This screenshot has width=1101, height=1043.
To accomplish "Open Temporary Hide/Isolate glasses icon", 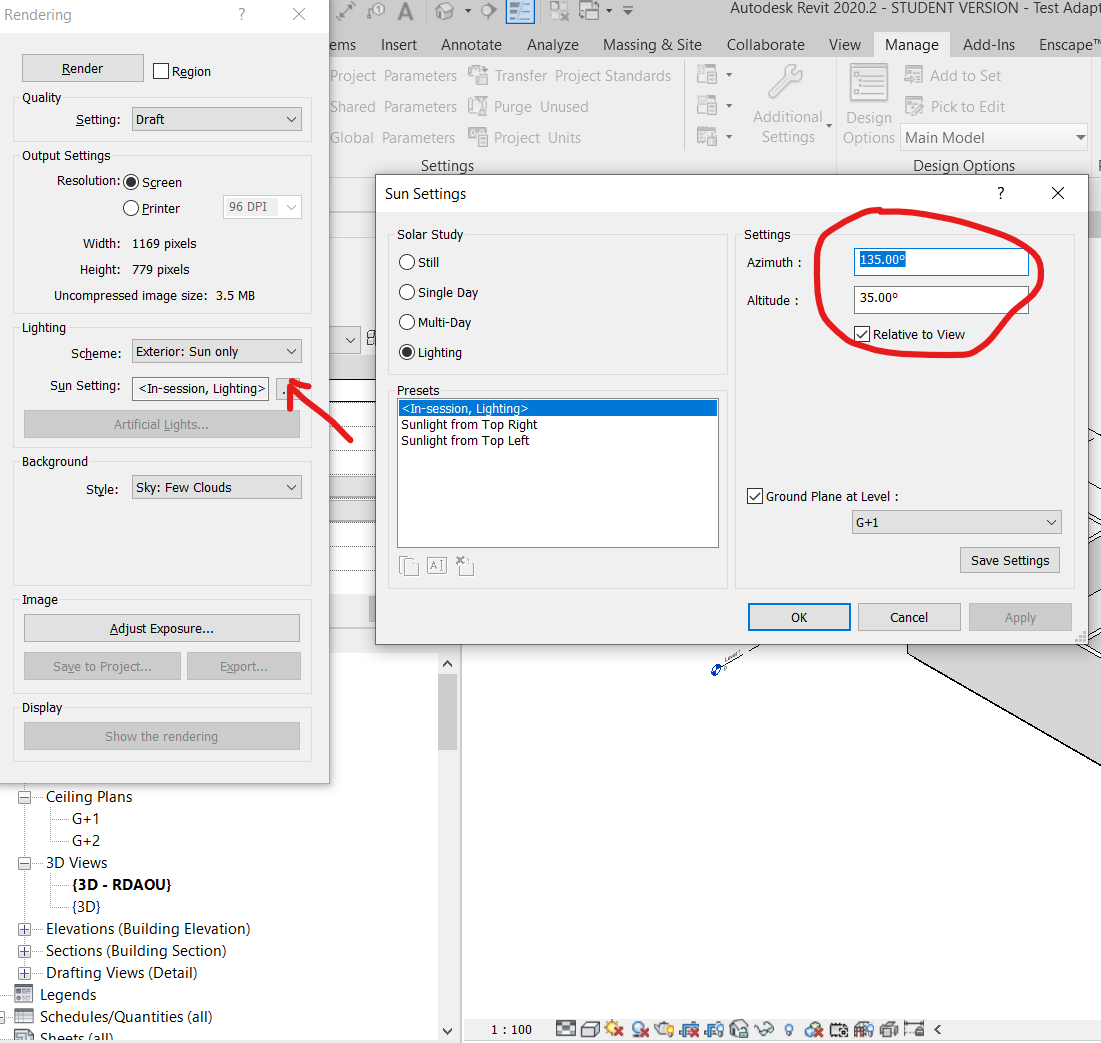I will [762, 1029].
